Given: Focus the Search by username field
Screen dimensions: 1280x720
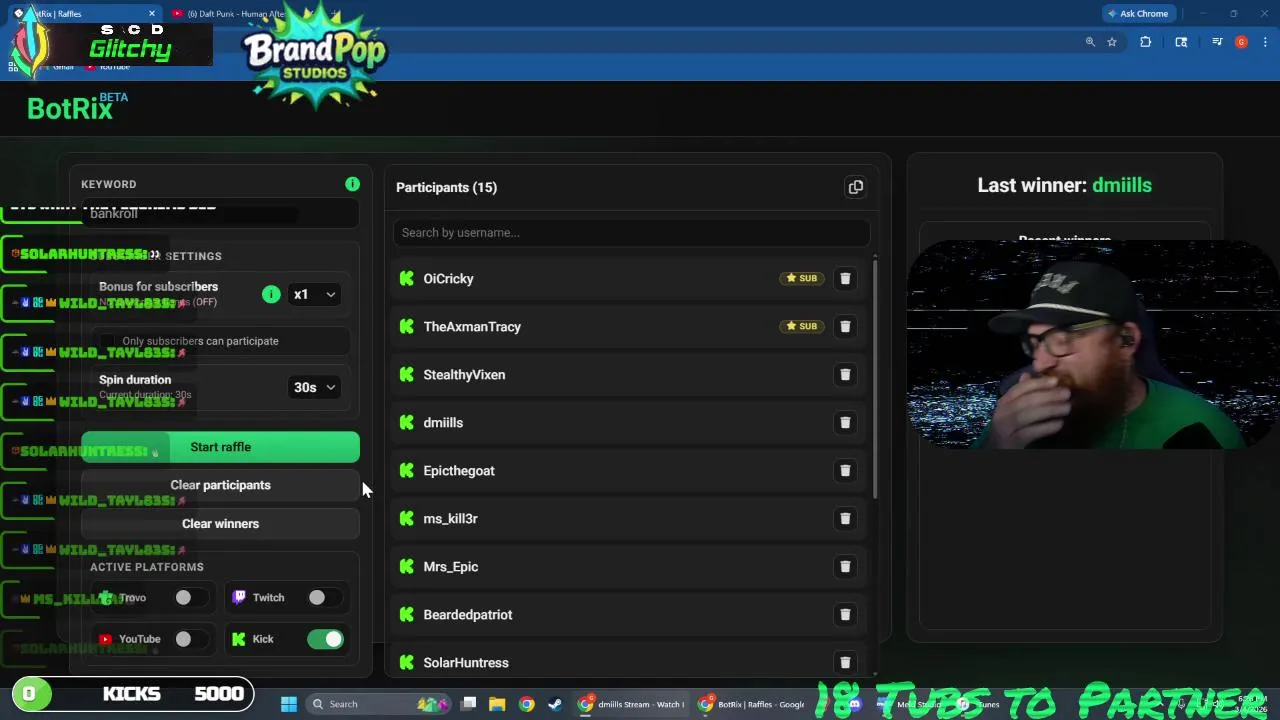Looking at the screenshot, I should coord(631,232).
